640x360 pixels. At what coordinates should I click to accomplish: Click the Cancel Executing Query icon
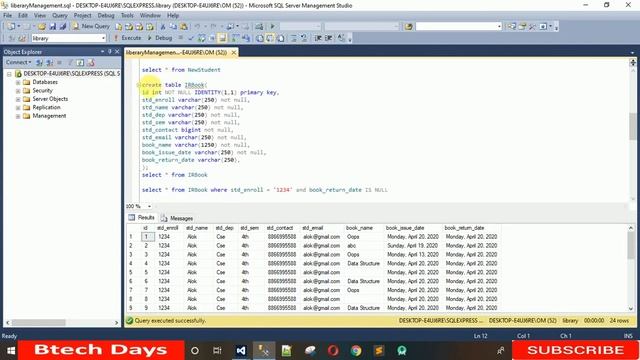pyautogui.click(x=180, y=38)
